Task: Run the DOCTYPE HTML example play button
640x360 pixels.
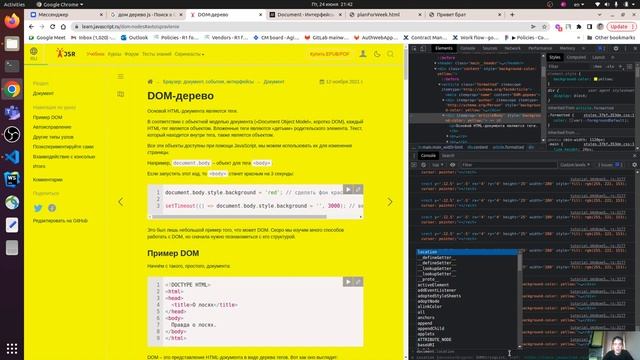Action: [347, 282]
